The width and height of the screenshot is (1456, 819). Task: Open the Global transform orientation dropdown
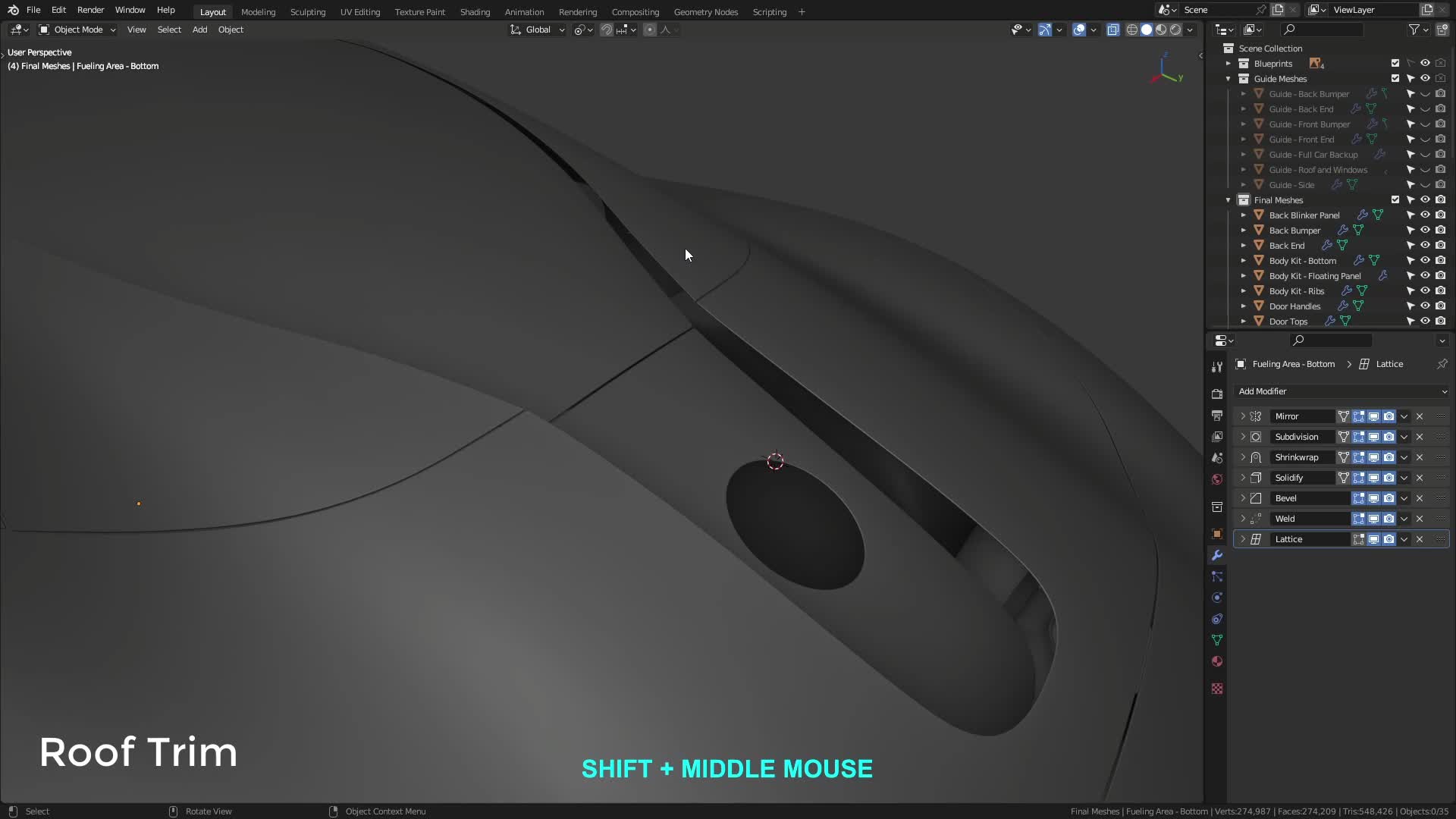[538, 30]
